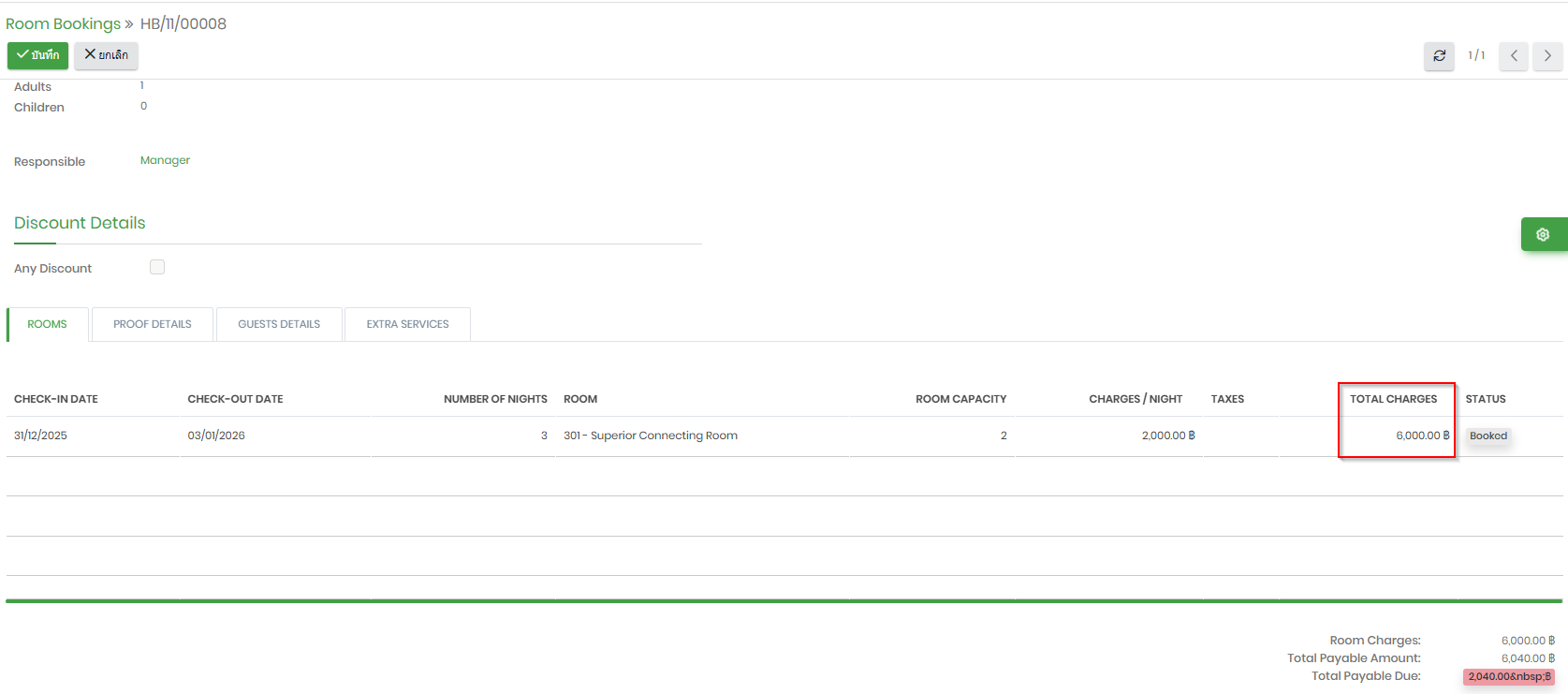Click the Booked status badge

(x=1487, y=436)
